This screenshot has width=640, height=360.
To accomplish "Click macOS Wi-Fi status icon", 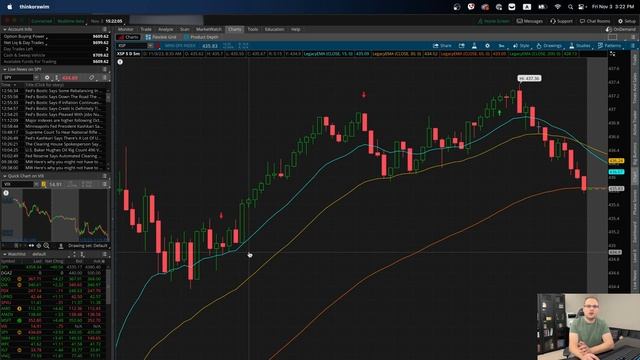I will click(558, 7).
